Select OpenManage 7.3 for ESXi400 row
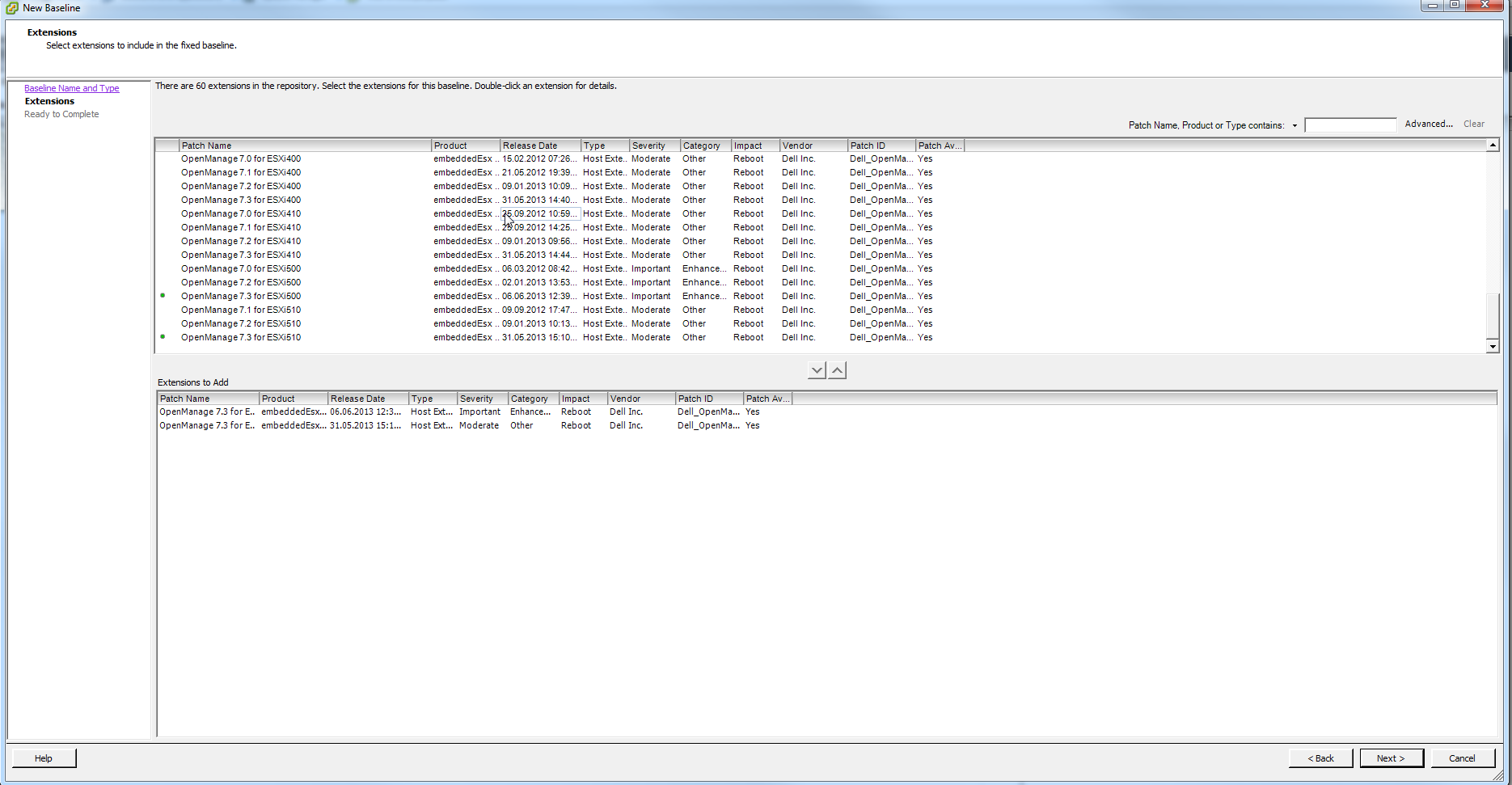Screen dimensions: 1512x785 558,200
